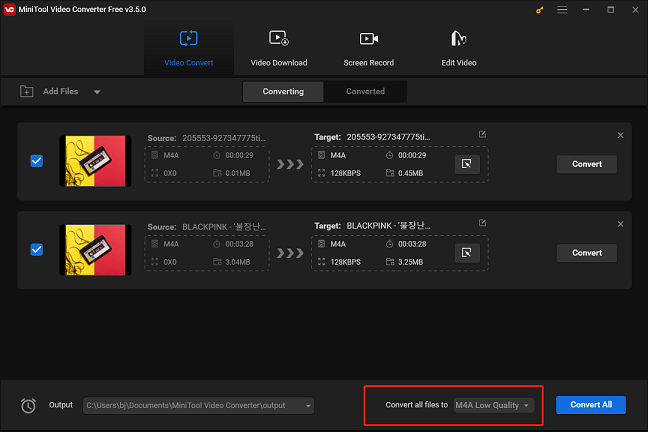Open the Video Convert tab
The width and height of the screenshot is (648, 432).
click(188, 48)
